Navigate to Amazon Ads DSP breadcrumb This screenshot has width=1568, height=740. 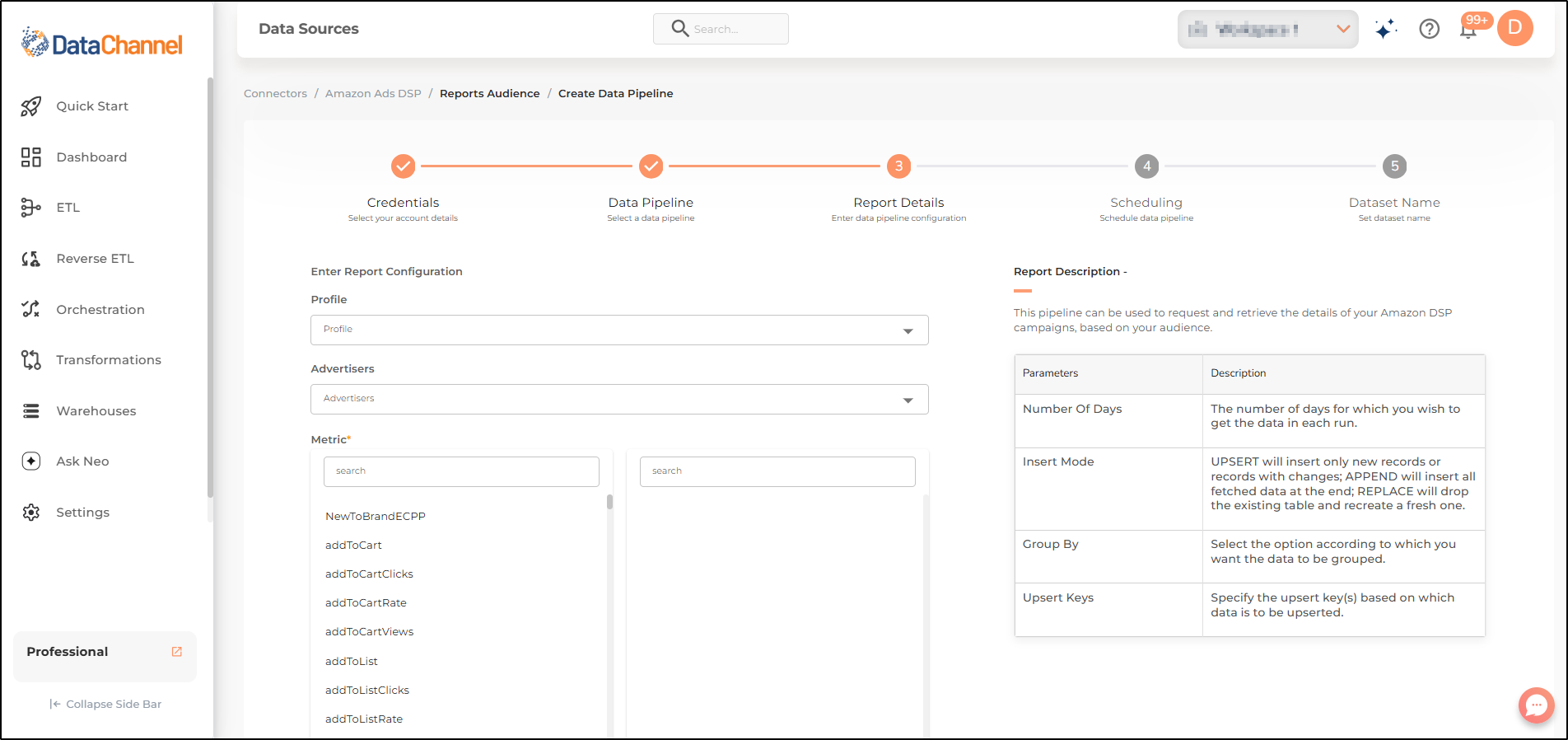coord(373,94)
